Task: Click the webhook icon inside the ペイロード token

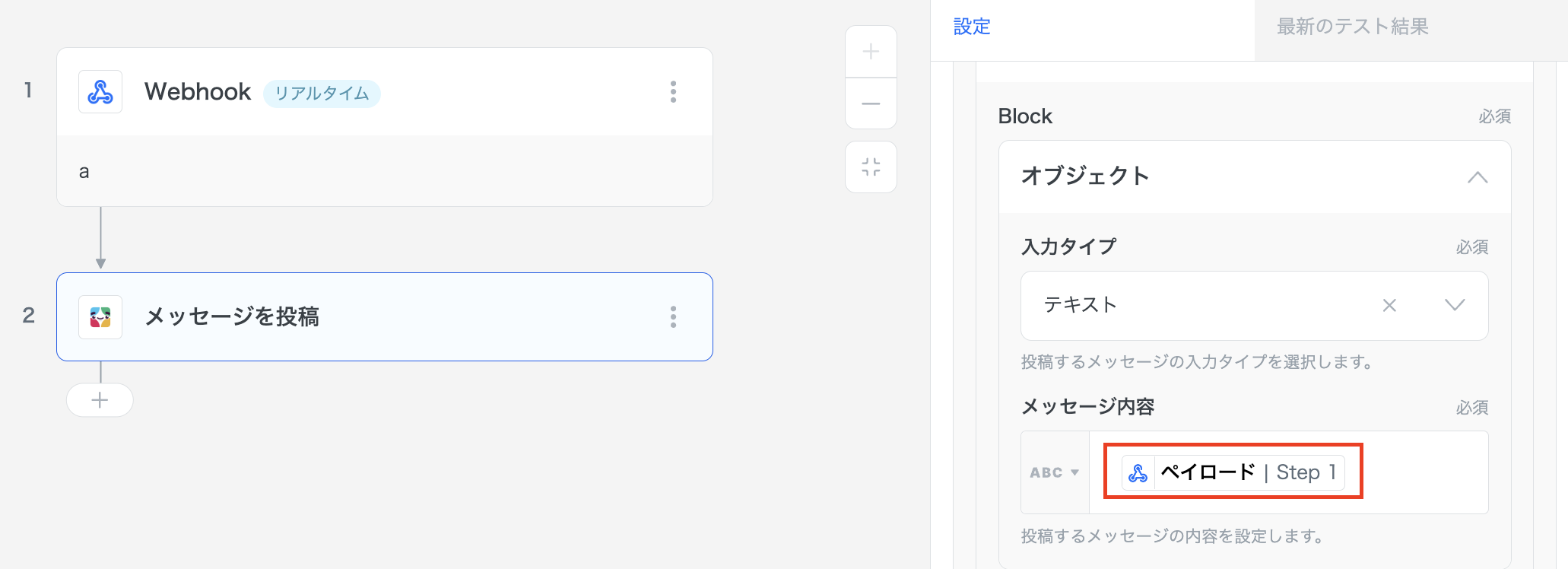Action: tap(1138, 472)
